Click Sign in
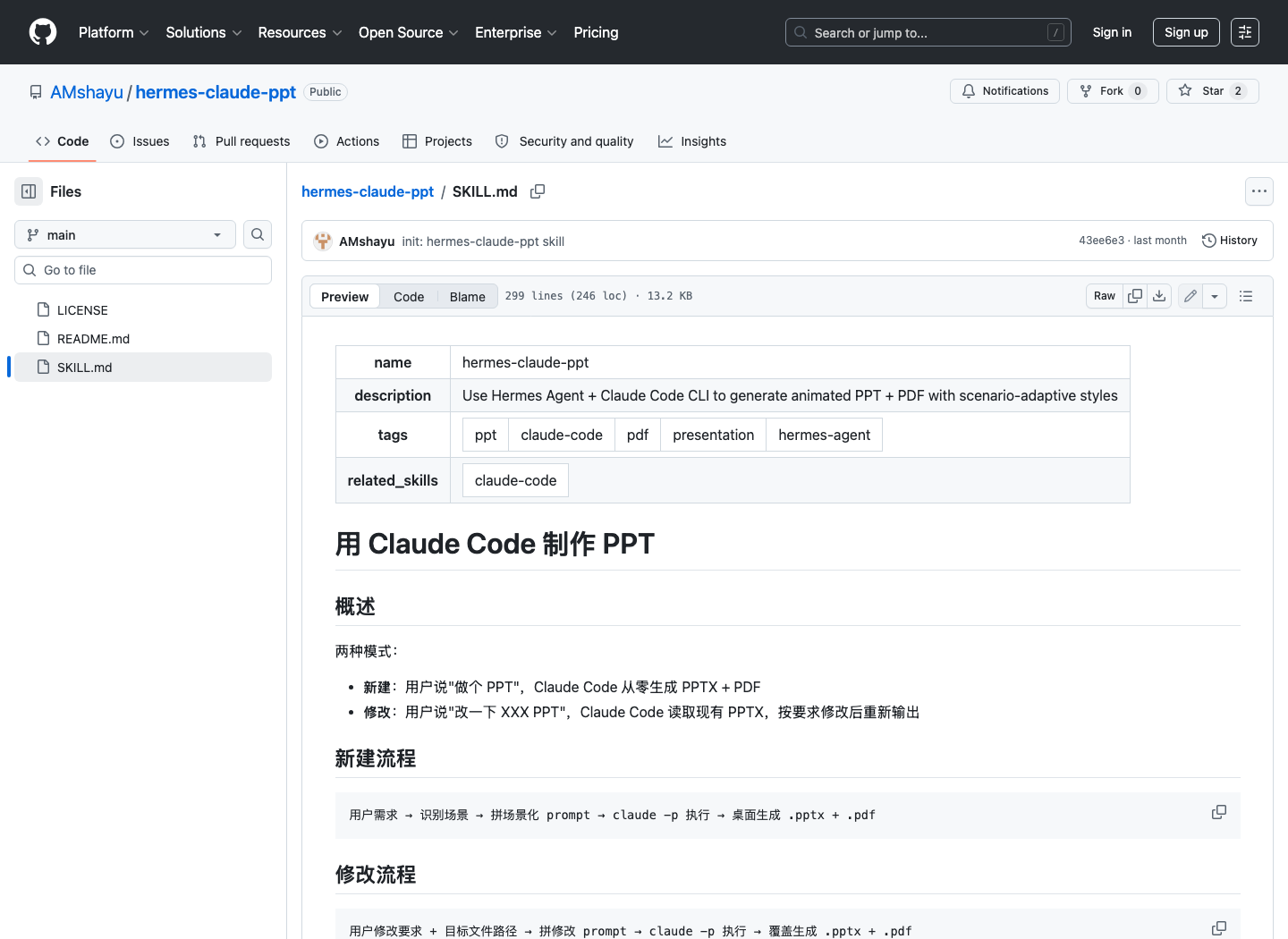 (x=1112, y=32)
